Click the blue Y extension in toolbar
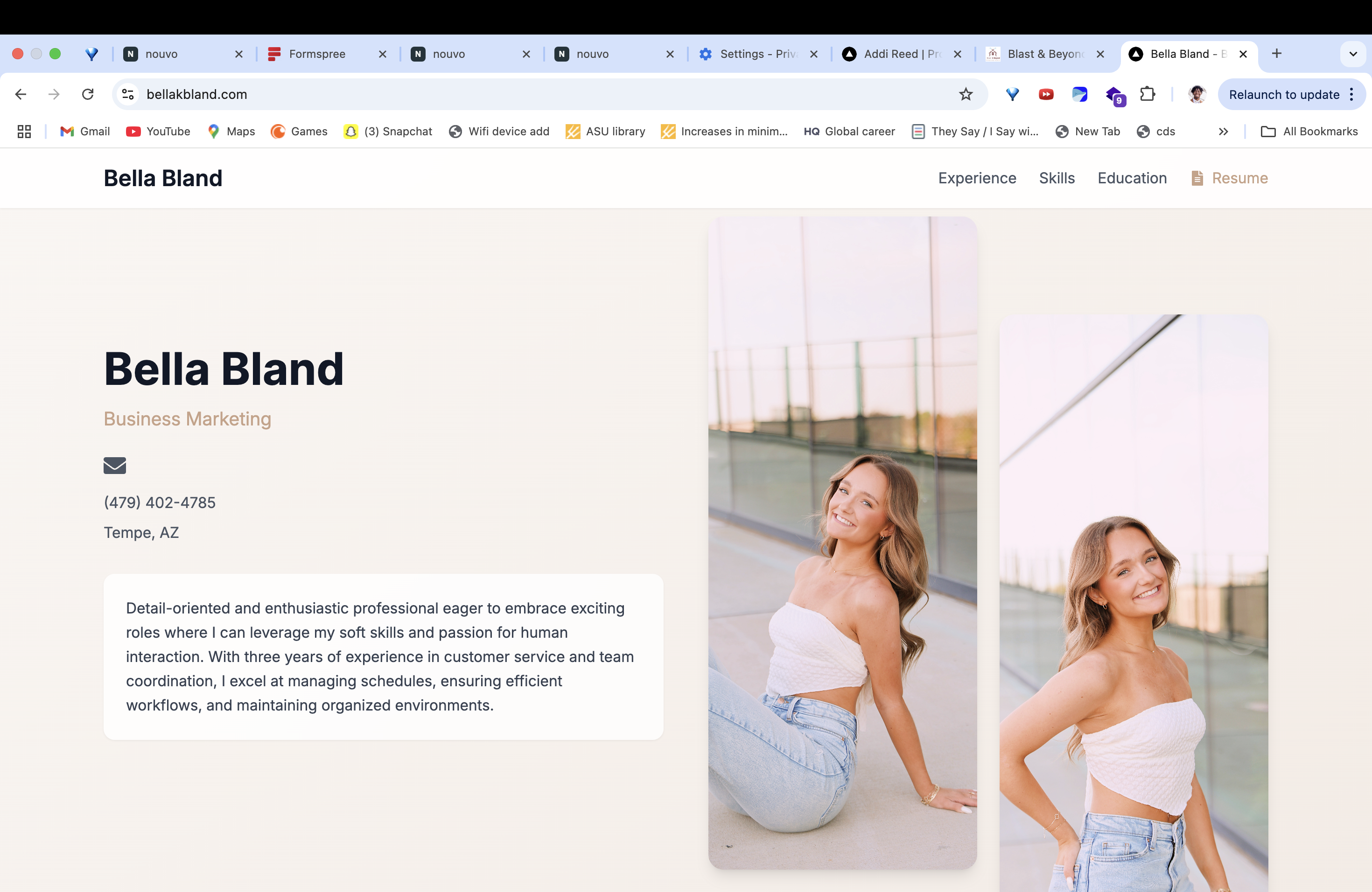Image resolution: width=1372 pixels, height=892 pixels. [1012, 94]
